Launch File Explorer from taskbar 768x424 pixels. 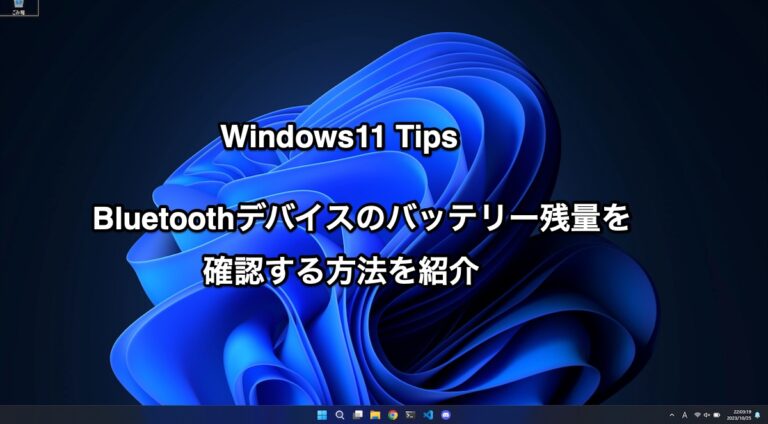(x=375, y=415)
